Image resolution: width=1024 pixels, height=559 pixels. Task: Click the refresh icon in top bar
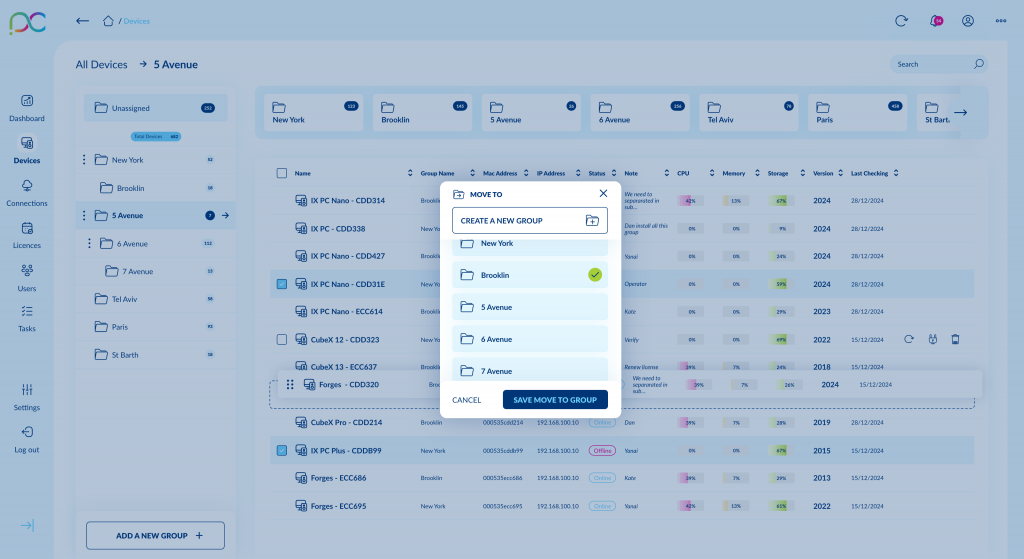point(901,21)
